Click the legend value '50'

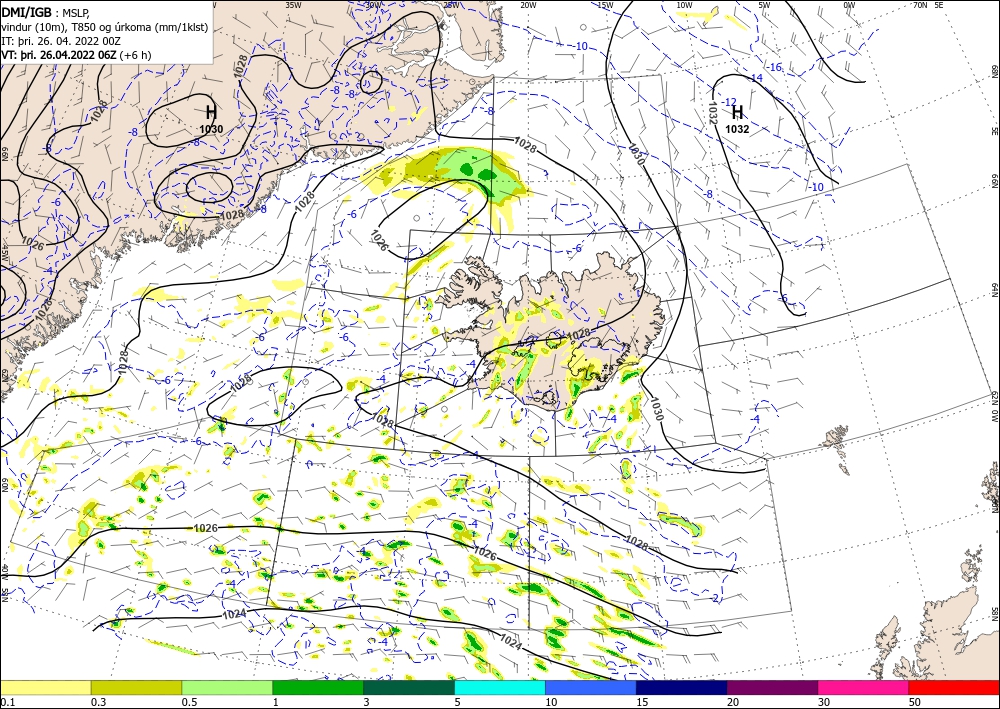[x=915, y=702]
